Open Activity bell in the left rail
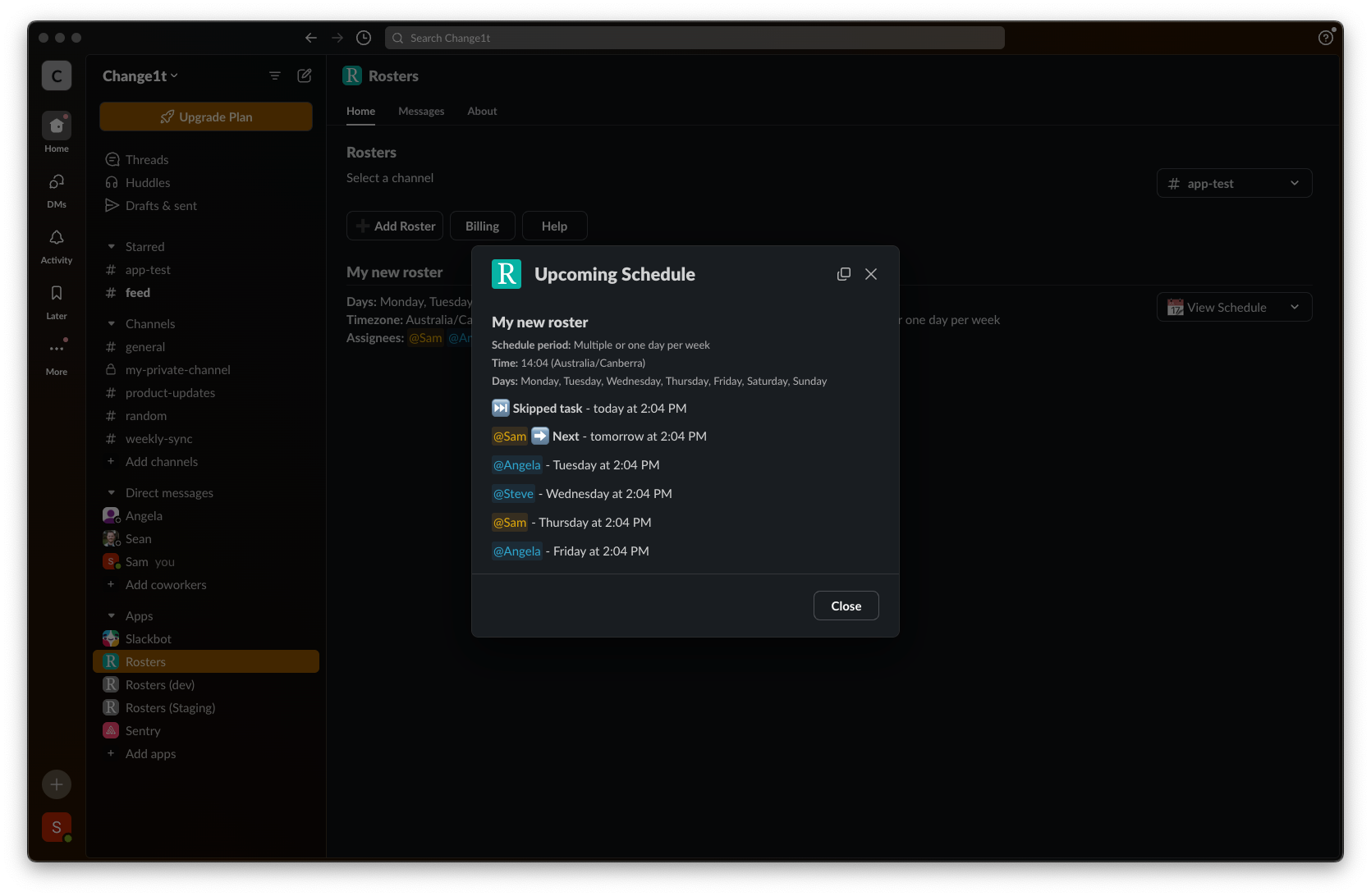This screenshot has height=896, width=1371. (57, 245)
